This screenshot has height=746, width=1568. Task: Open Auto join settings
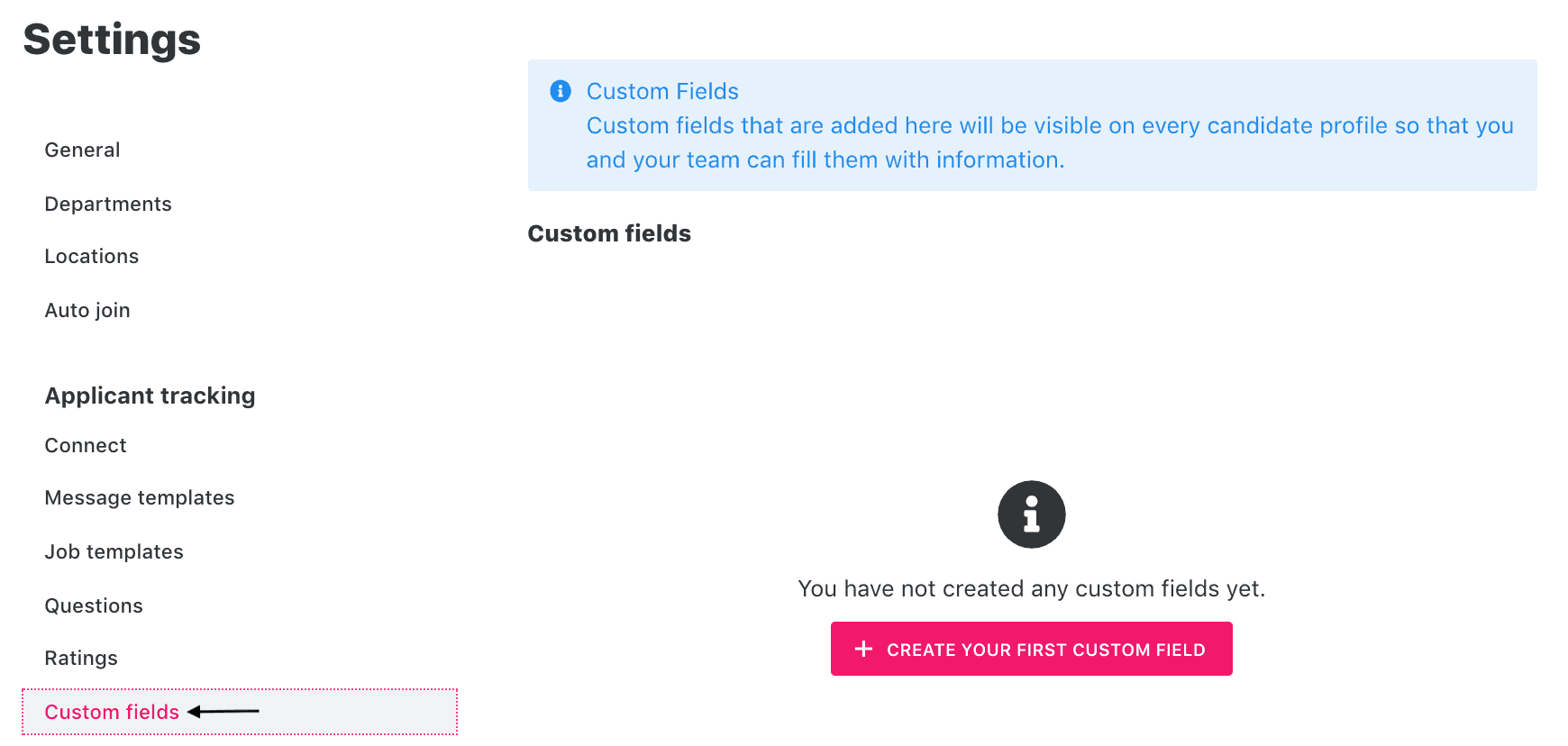87,310
